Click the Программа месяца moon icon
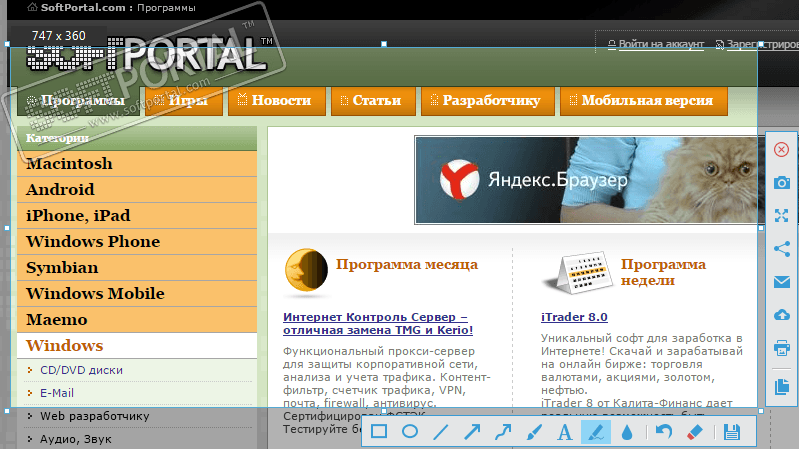799x449 pixels. coord(306,270)
